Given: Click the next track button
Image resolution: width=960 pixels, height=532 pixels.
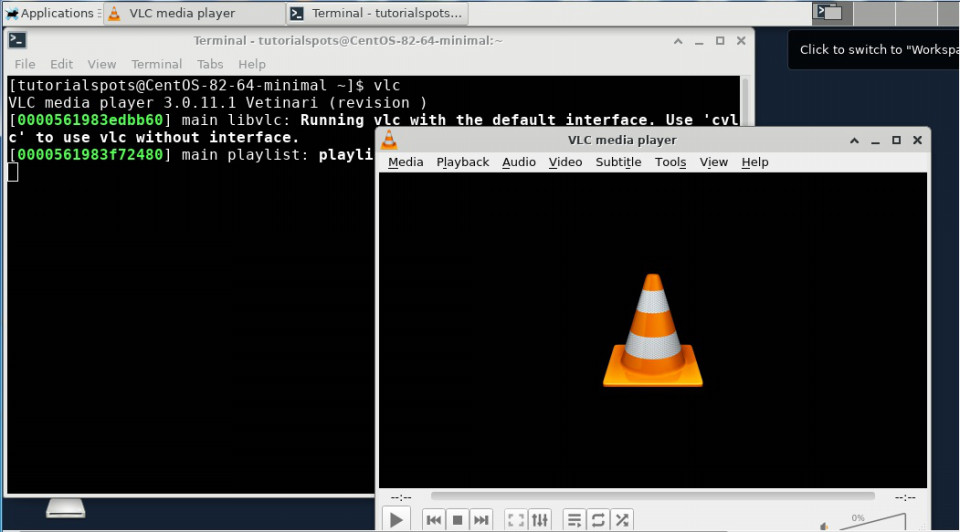Looking at the screenshot, I should [481, 520].
